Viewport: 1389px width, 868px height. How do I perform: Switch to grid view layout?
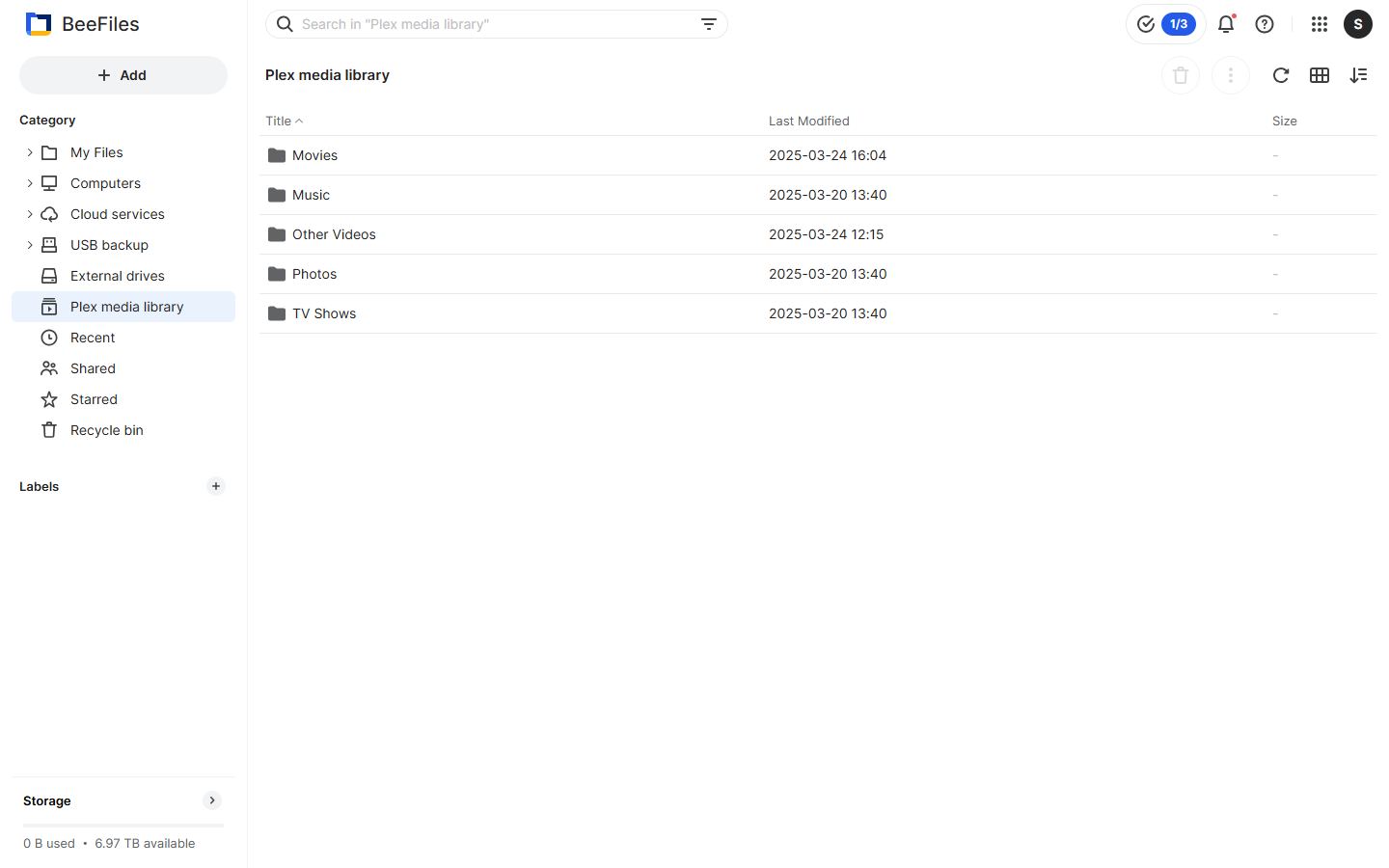tap(1320, 75)
